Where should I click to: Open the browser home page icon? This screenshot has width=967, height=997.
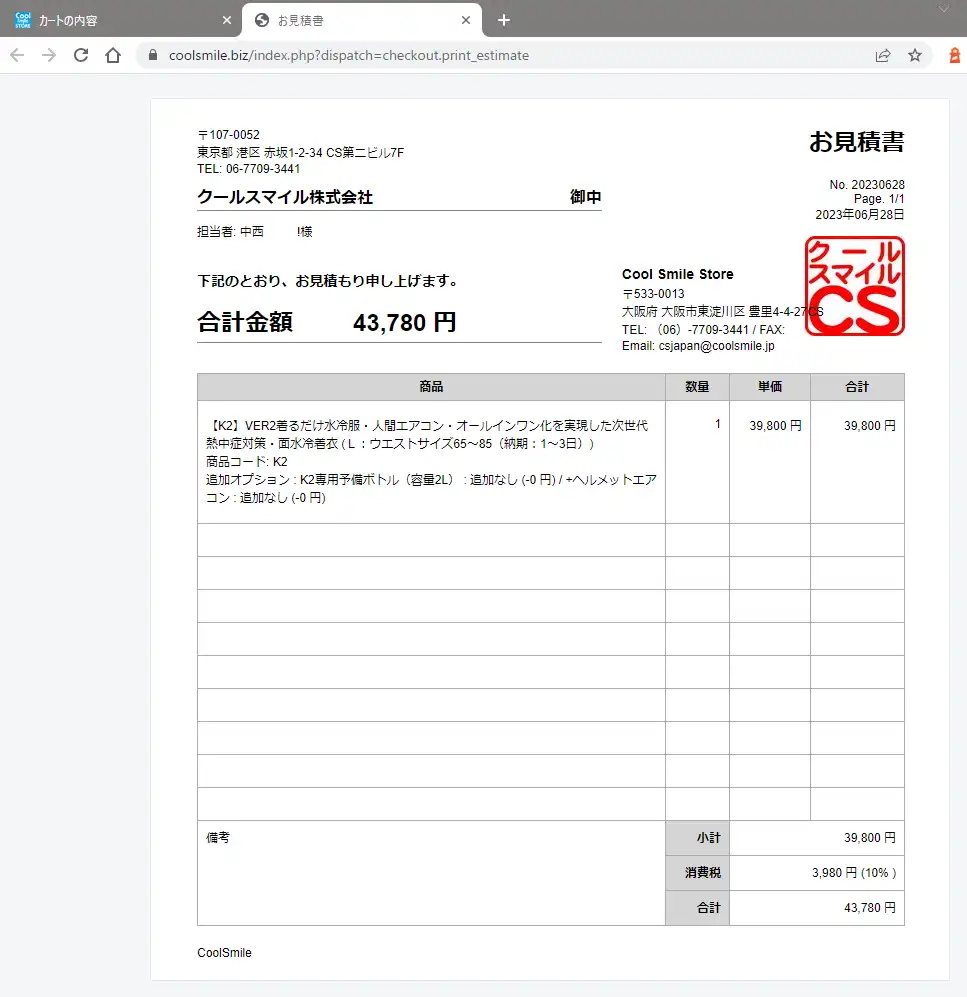(113, 55)
